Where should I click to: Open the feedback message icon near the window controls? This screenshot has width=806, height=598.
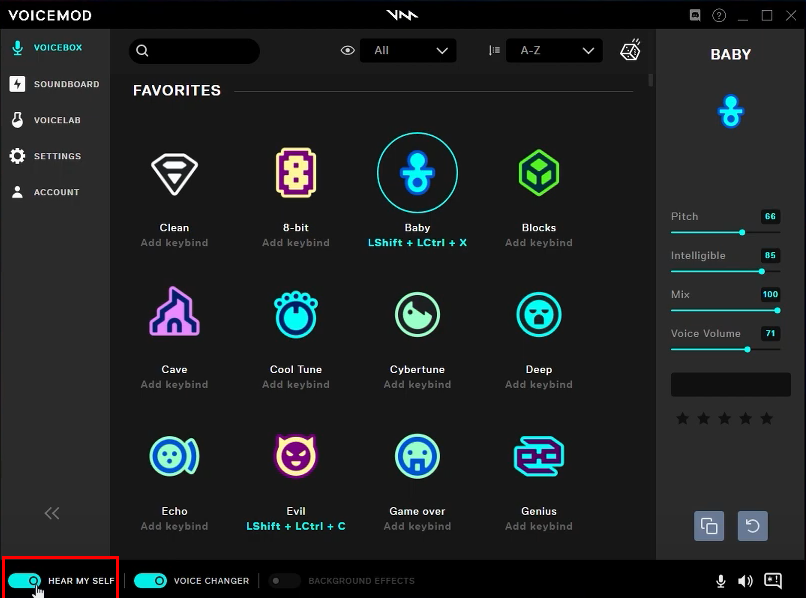point(694,16)
